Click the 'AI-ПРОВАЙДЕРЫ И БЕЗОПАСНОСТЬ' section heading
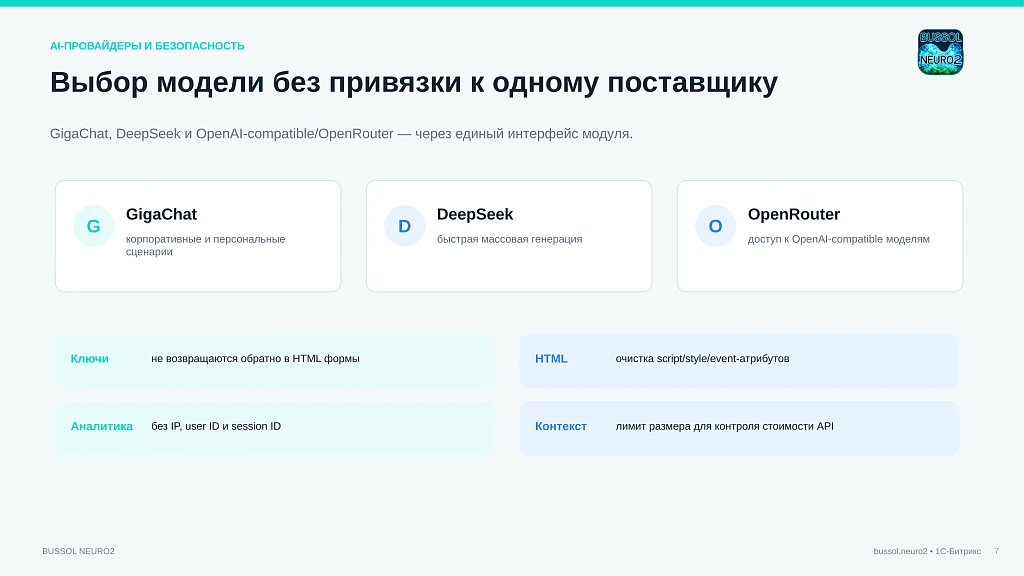 click(x=147, y=46)
